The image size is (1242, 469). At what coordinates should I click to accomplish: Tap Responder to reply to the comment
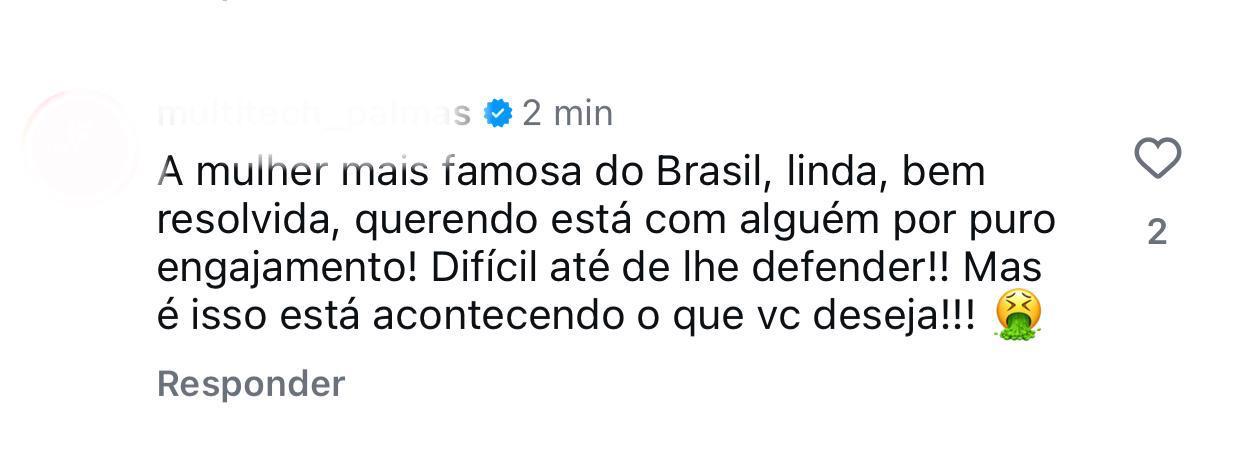pos(251,384)
